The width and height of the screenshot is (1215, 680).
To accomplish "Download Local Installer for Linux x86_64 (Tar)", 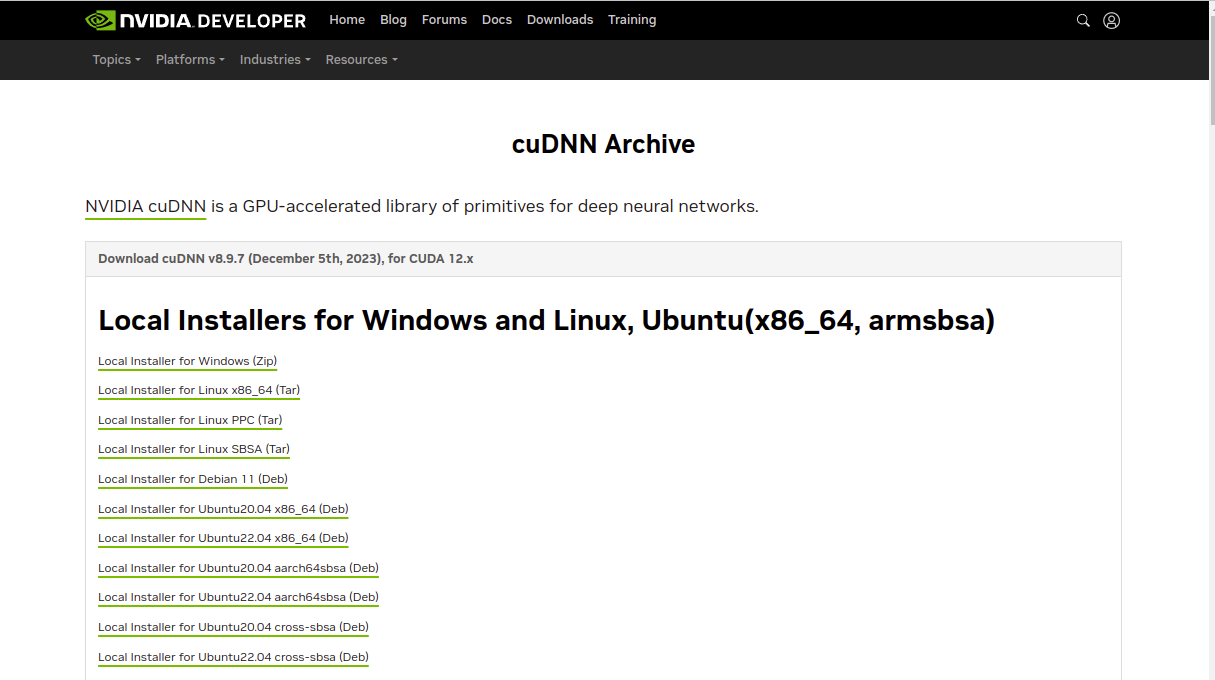I will [x=199, y=391].
